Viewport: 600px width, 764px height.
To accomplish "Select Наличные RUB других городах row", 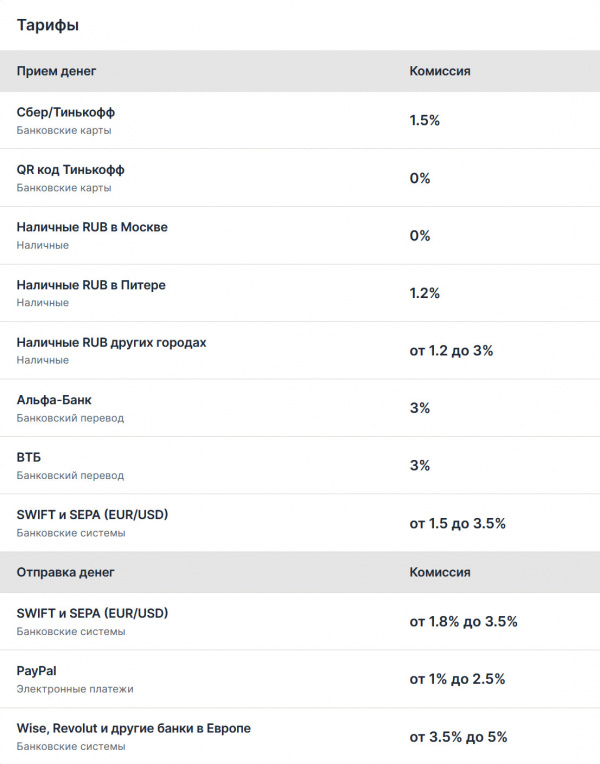I will [111, 342].
